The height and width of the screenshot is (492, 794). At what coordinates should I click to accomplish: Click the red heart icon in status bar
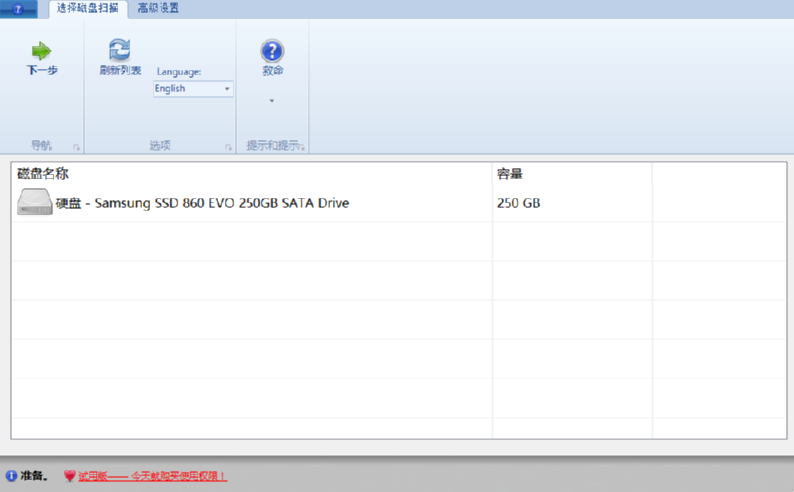point(69,476)
